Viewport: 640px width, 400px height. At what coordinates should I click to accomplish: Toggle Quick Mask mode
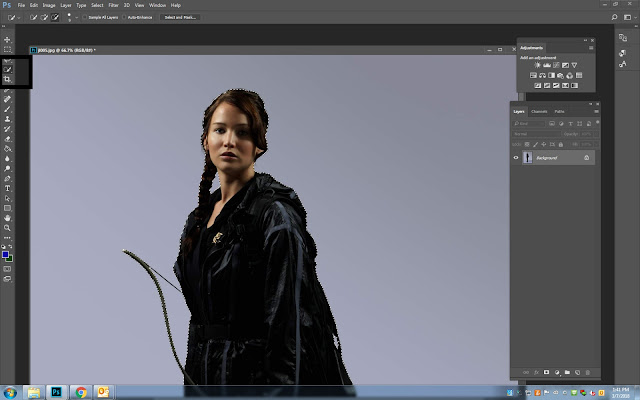pos(7,269)
